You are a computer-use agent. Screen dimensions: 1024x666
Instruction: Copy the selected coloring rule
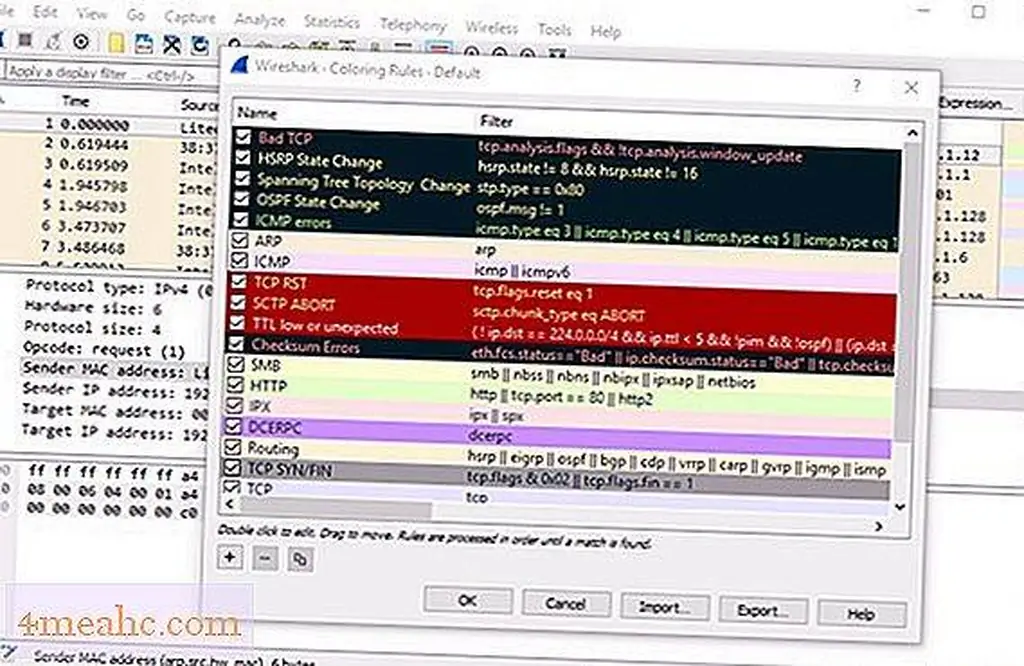[x=300, y=560]
